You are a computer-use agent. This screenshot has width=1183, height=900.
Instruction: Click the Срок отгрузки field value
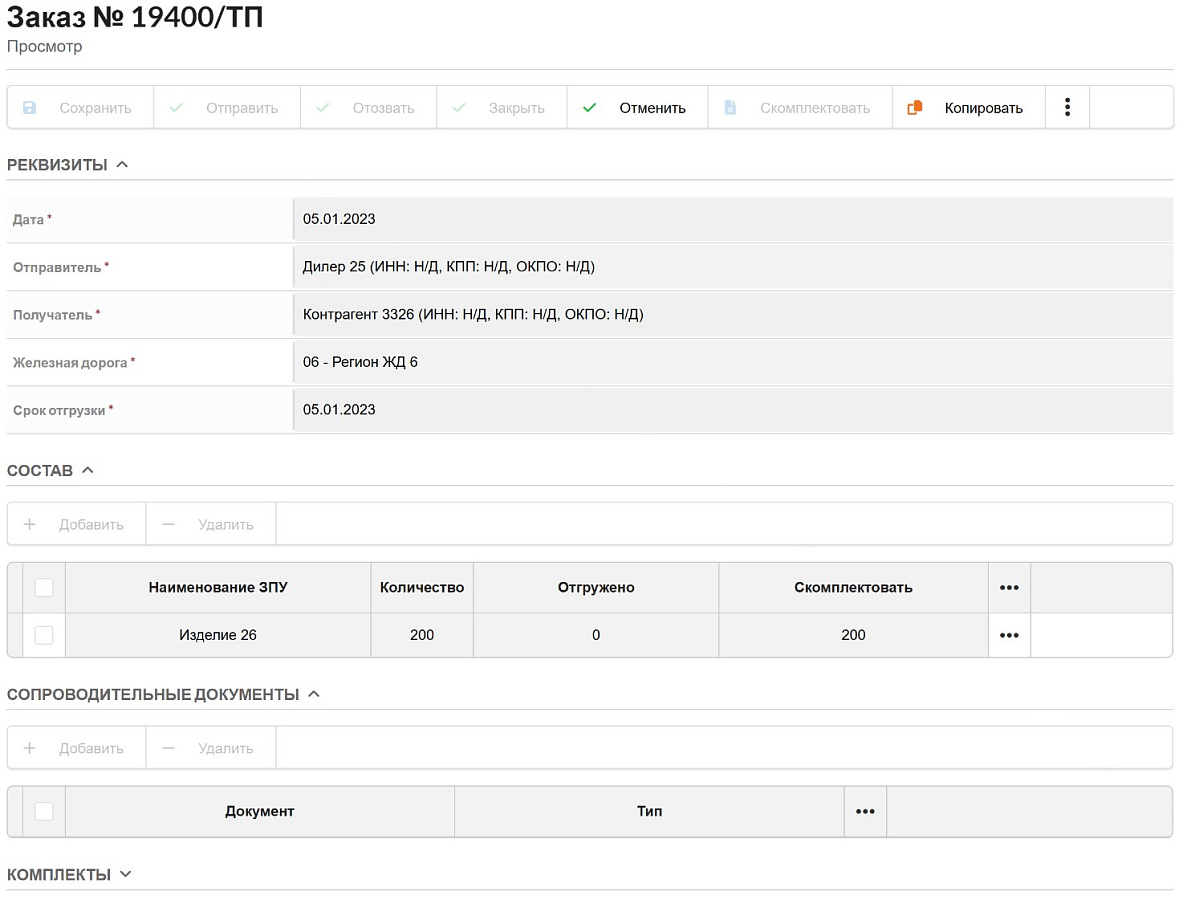coord(733,410)
